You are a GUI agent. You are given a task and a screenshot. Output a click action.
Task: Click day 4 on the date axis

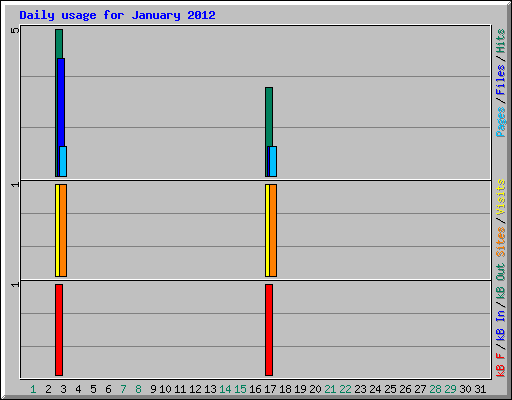pos(78,389)
